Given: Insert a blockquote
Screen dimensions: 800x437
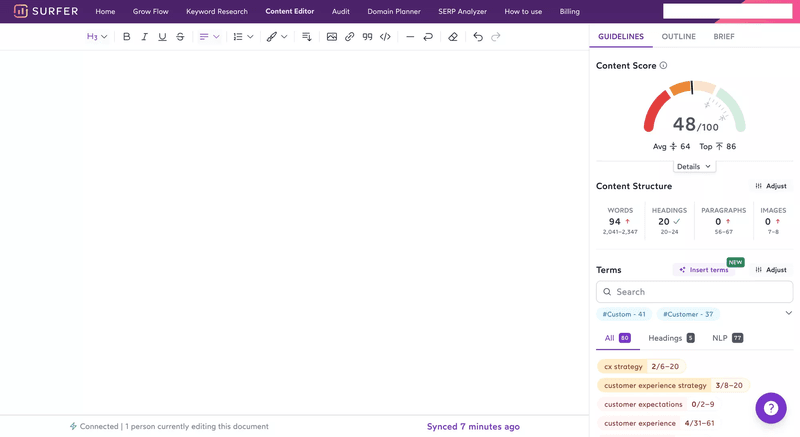Looking at the screenshot, I should (x=367, y=37).
